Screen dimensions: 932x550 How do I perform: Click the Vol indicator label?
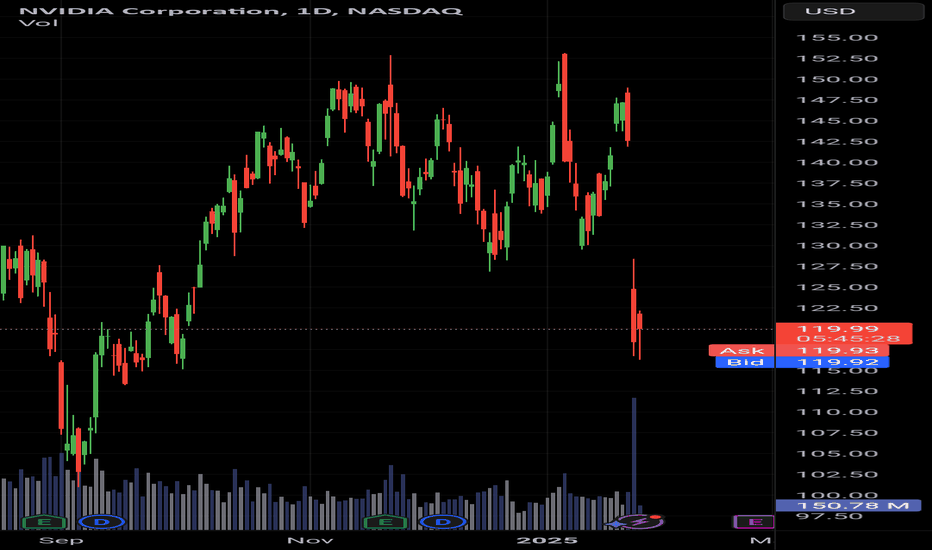coord(39,23)
